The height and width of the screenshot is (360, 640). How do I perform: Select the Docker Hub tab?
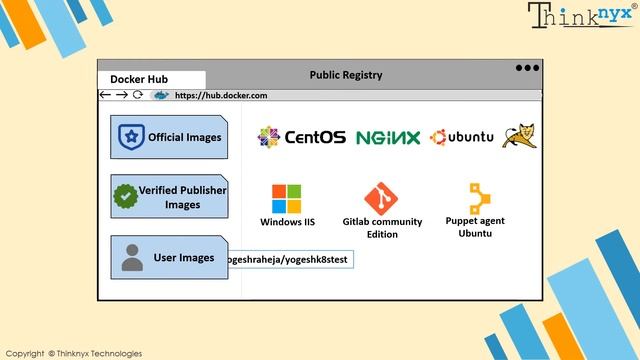tap(151, 79)
